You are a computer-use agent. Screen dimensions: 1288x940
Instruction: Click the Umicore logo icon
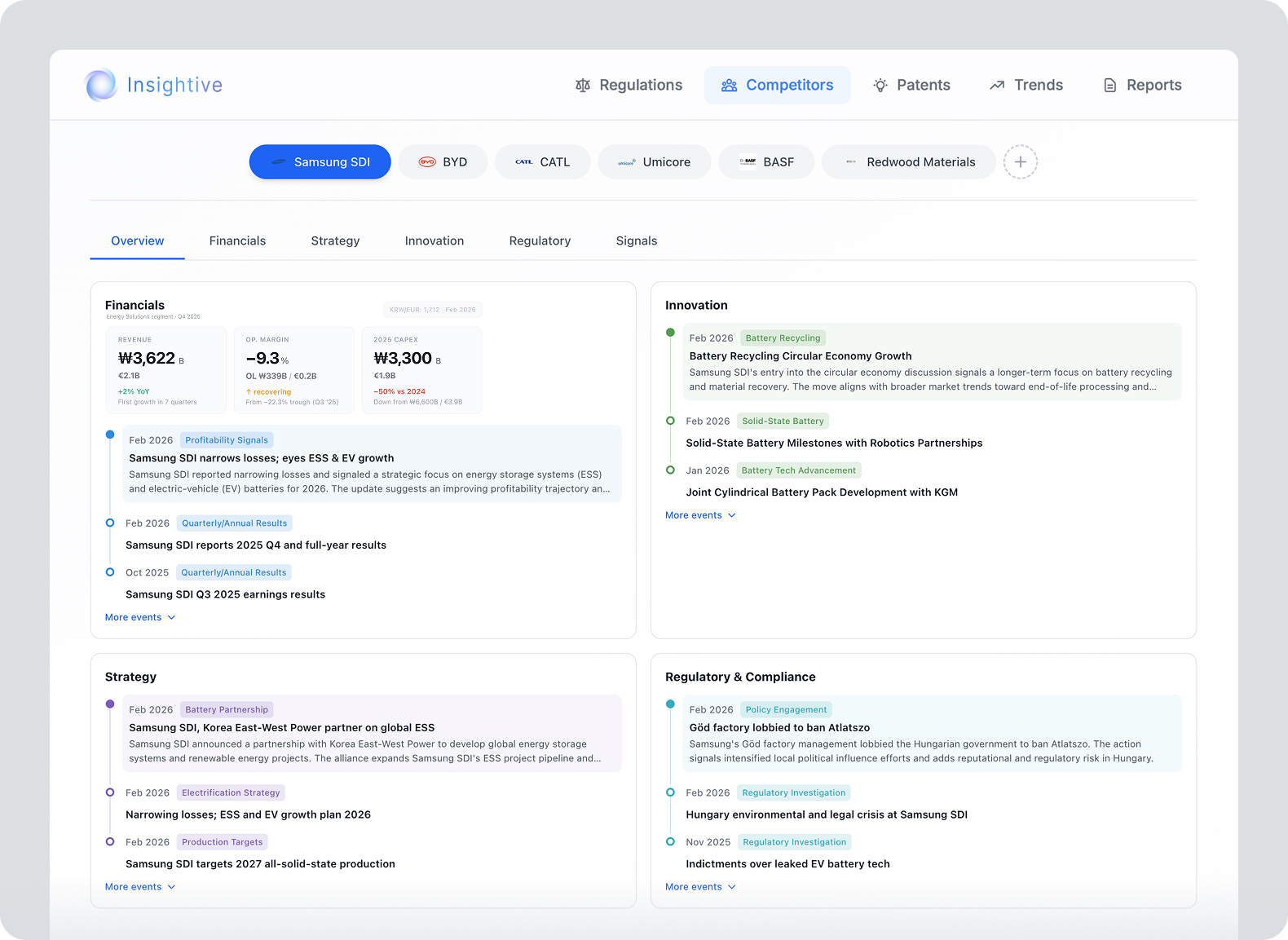coord(627,162)
